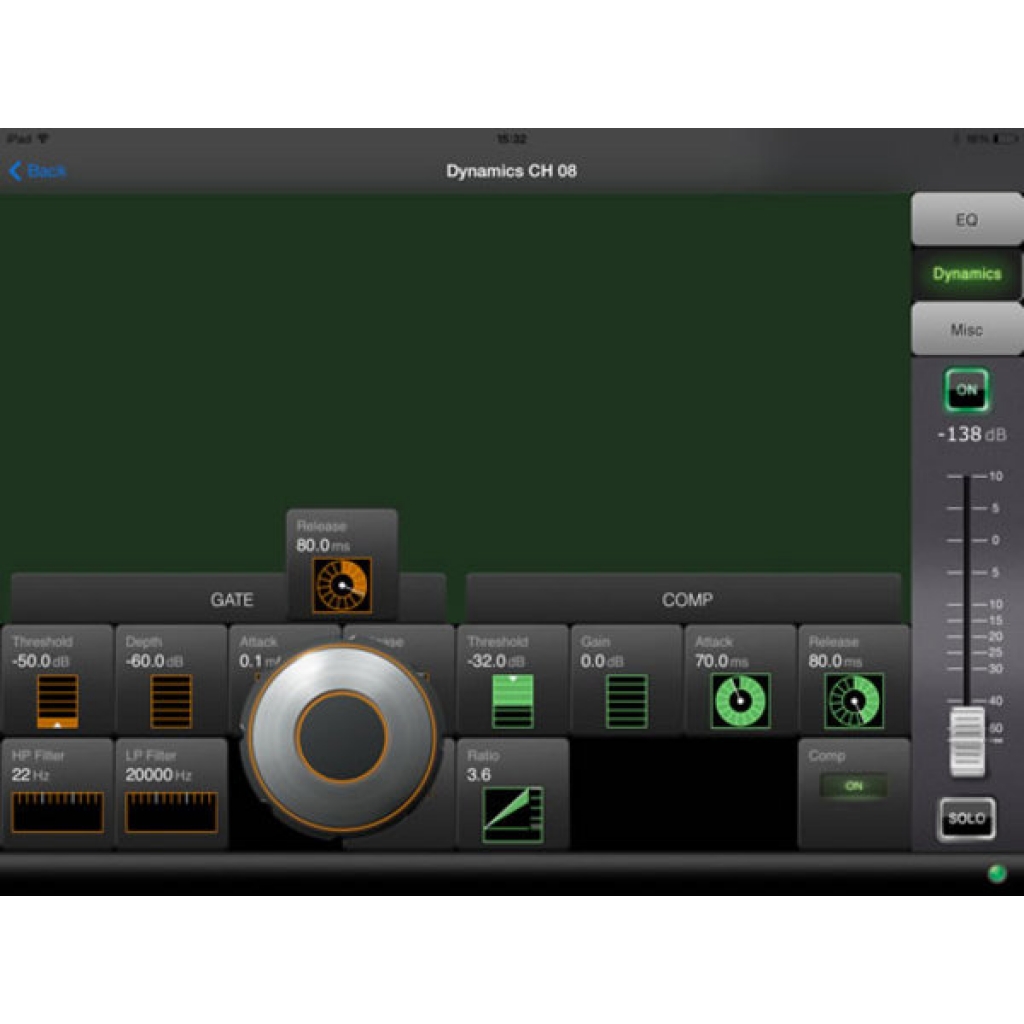Select the HP Filter frequency scale
1024x1024 pixels.
pyautogui.click(x=57, y=812)
